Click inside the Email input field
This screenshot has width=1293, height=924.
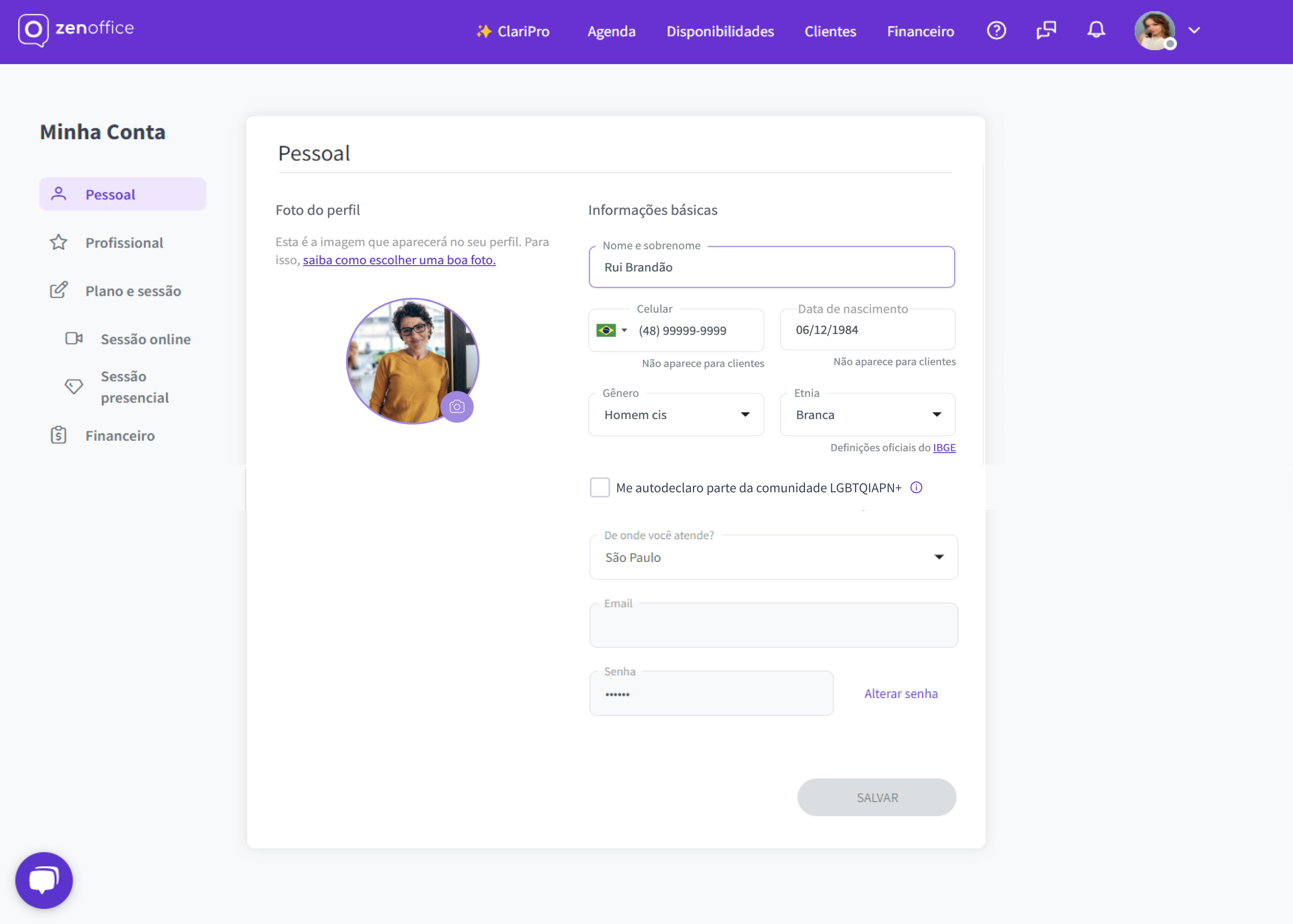click(x=773, y=625)
